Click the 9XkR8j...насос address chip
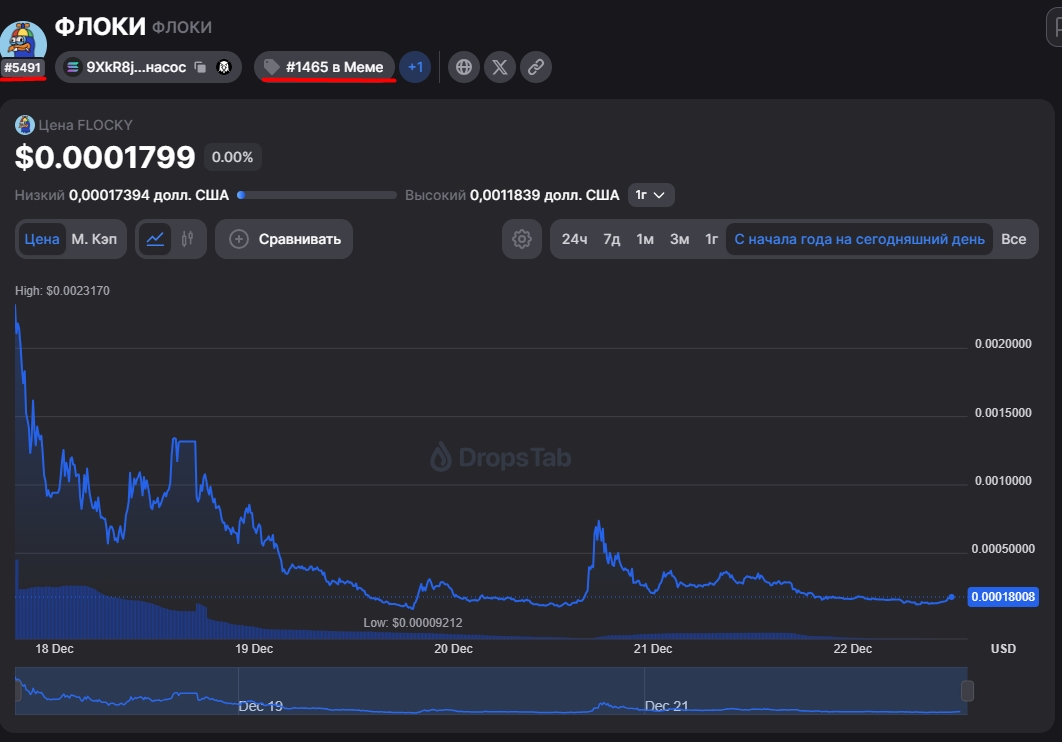 click(x=148, y=67)
